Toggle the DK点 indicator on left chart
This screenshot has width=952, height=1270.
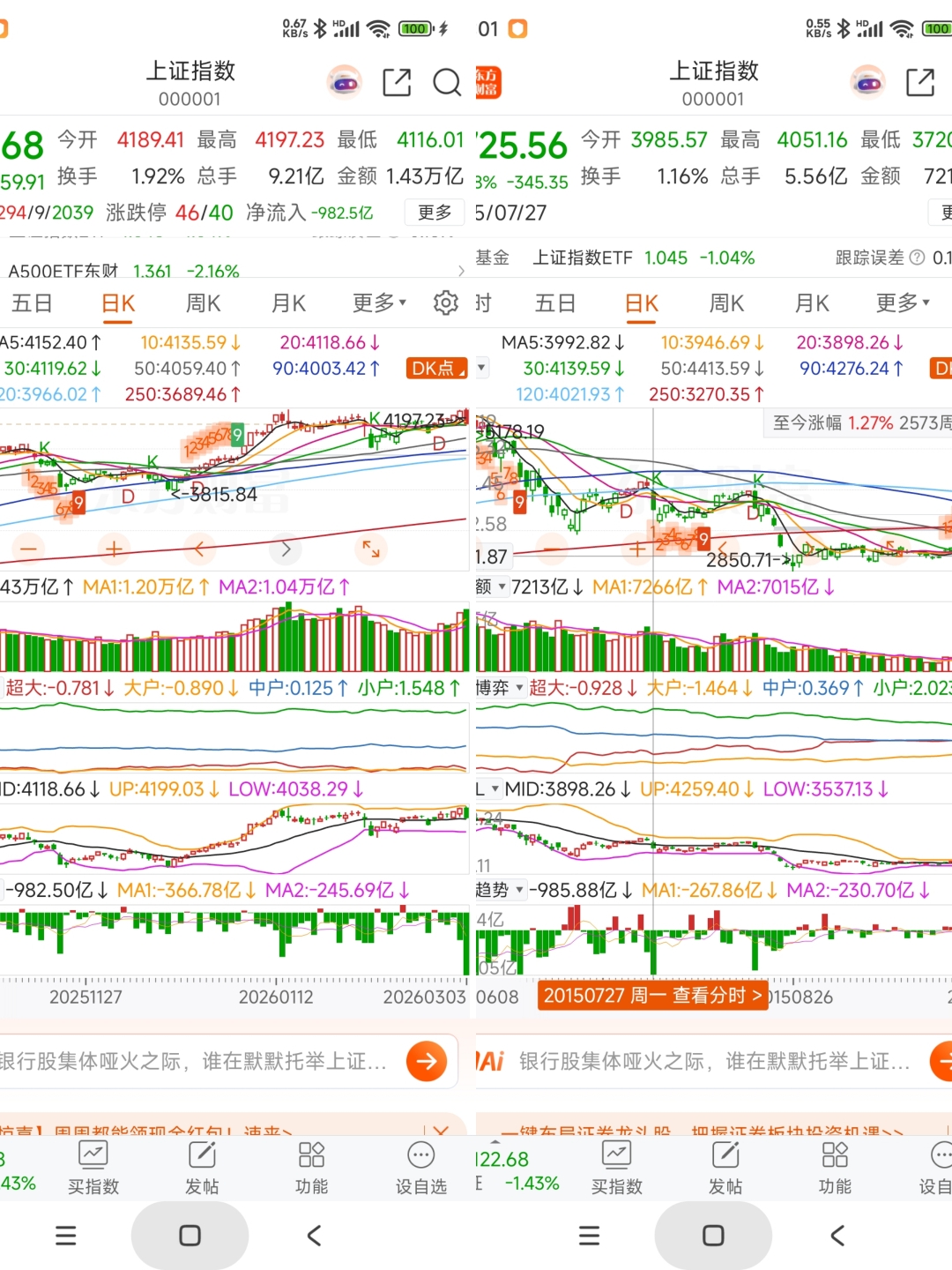(x=436, y=368)
